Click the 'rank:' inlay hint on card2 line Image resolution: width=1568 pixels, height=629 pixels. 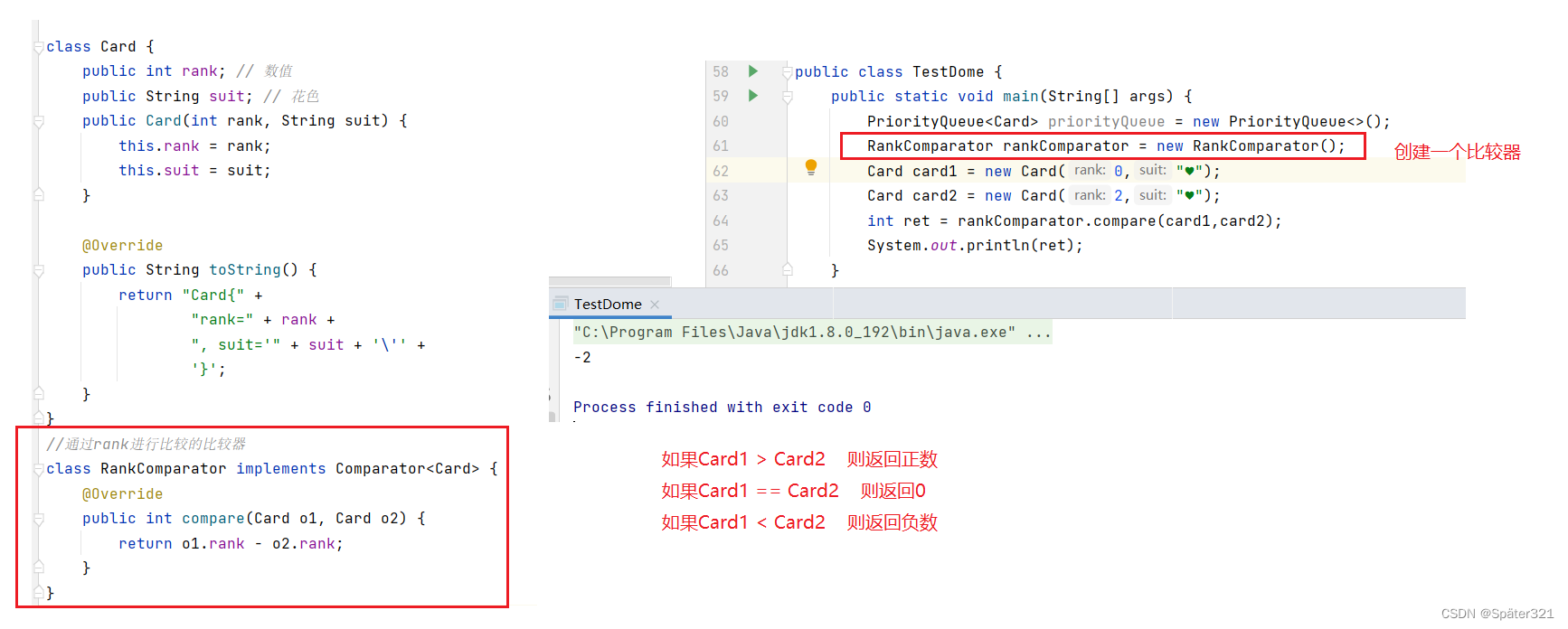coord(1090,195)
